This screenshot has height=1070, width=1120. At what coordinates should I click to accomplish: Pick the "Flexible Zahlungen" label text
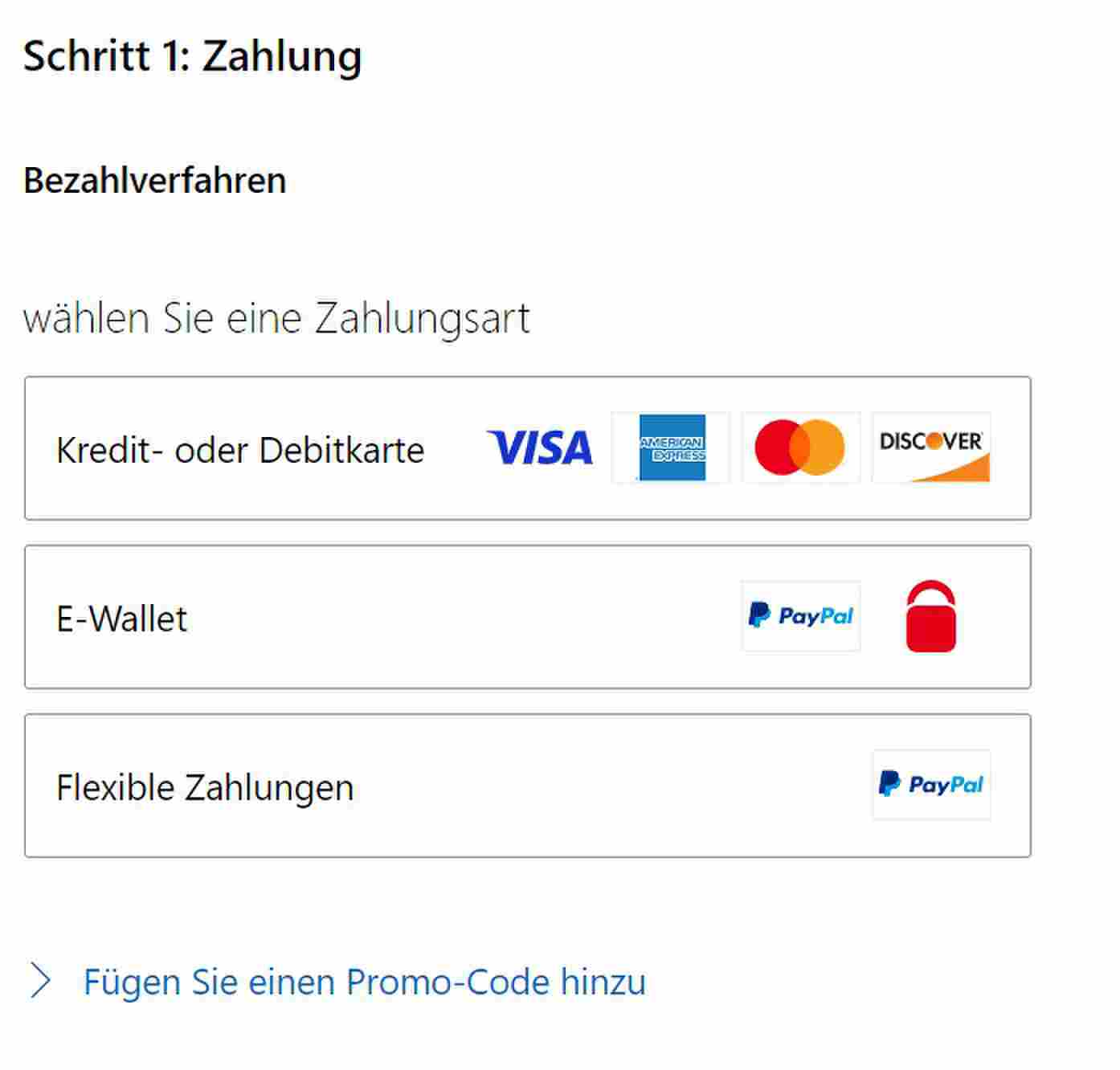[205, 787]
